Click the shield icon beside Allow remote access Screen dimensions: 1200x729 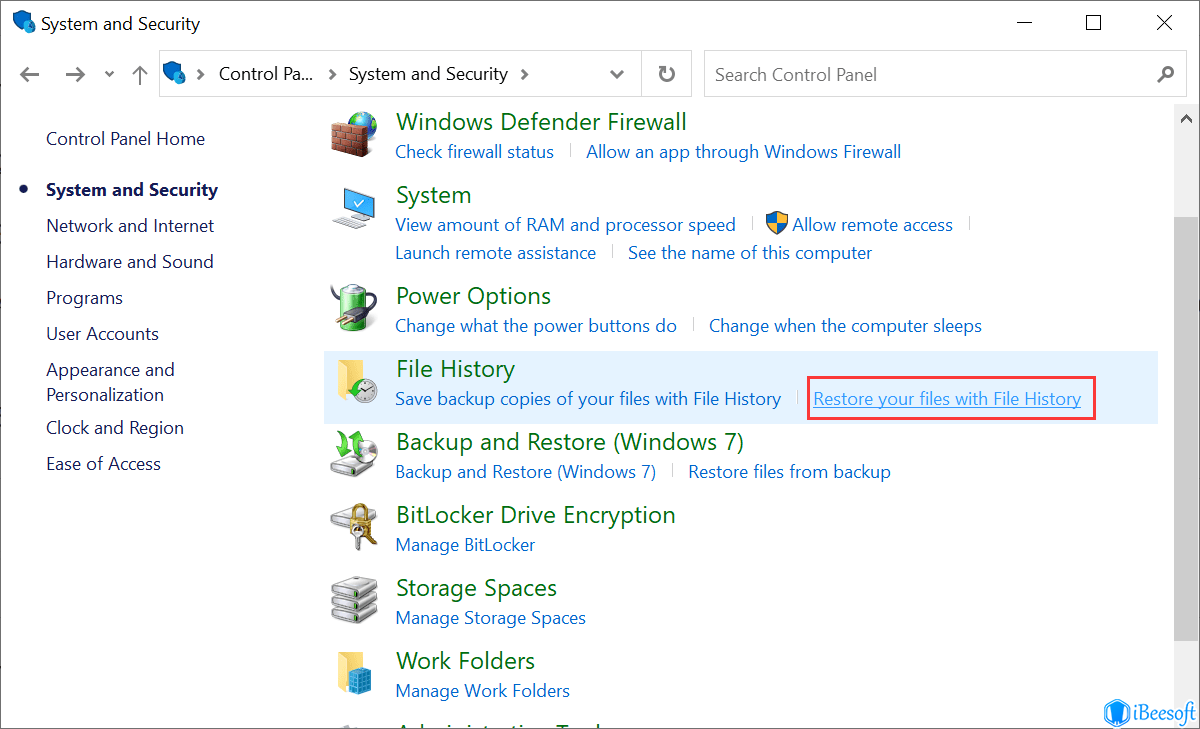tap(777, 224)
